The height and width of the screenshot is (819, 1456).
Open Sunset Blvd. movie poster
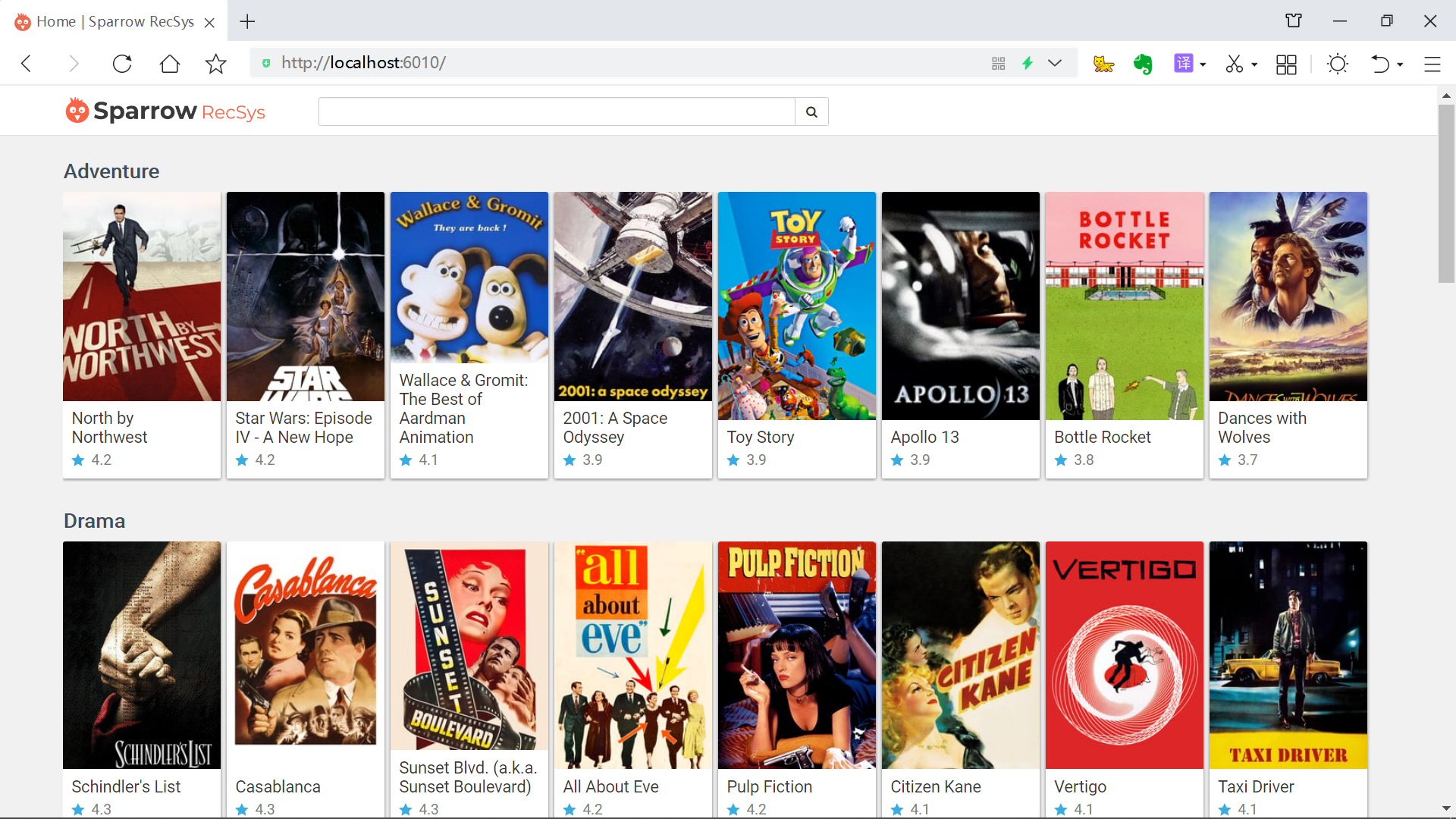[x=469, y=646]
